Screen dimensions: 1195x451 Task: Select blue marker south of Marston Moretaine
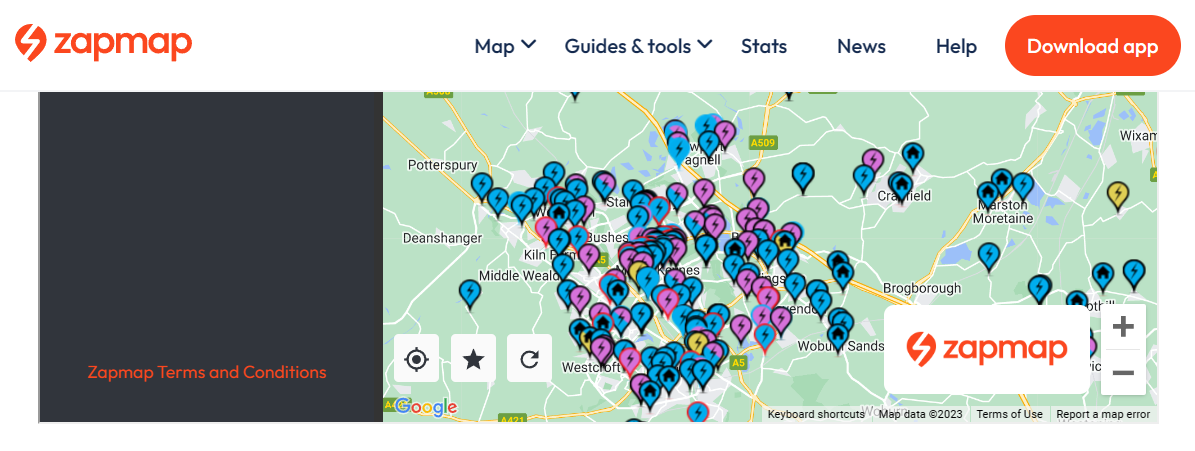988,257
